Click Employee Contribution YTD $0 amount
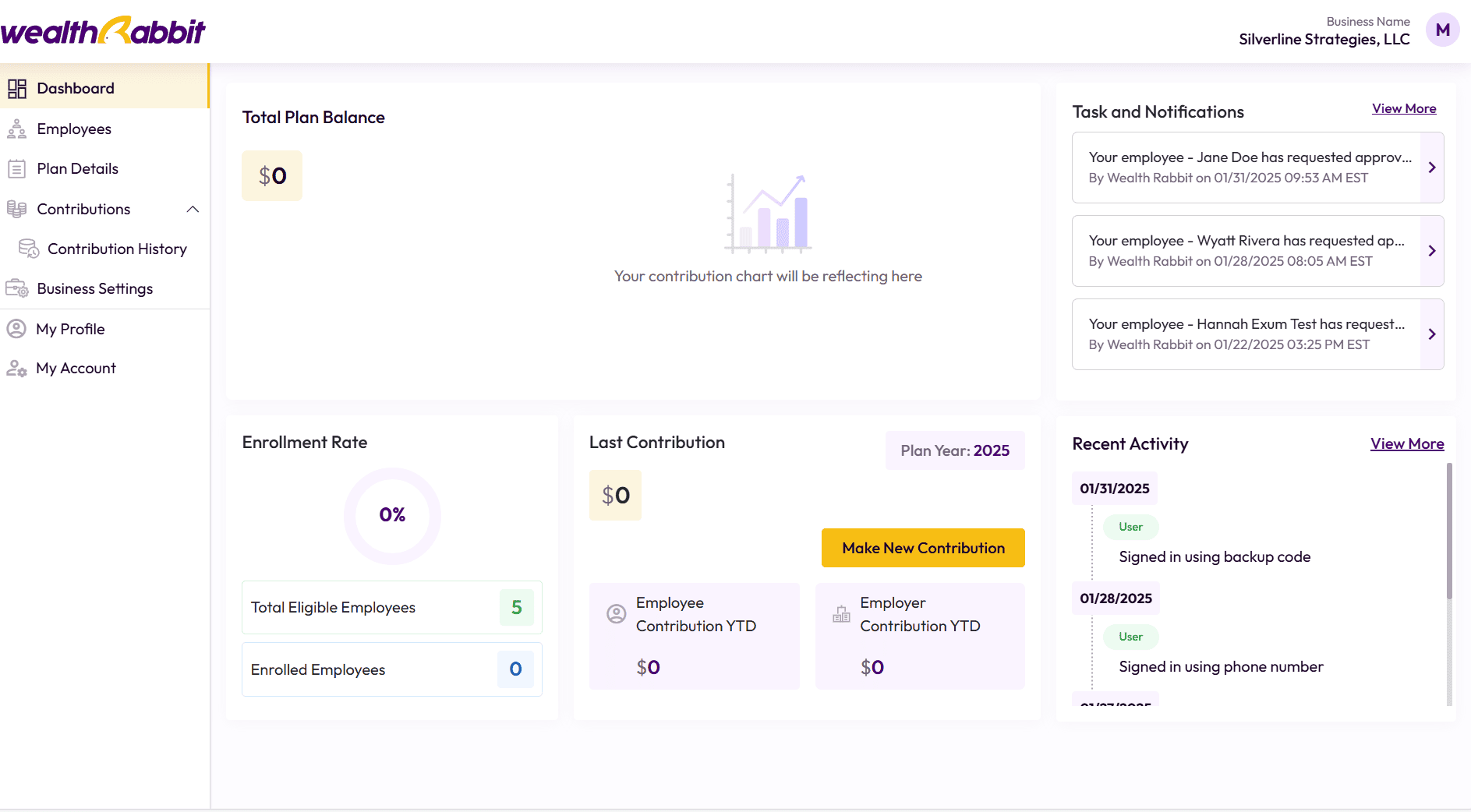 [648, 667]
